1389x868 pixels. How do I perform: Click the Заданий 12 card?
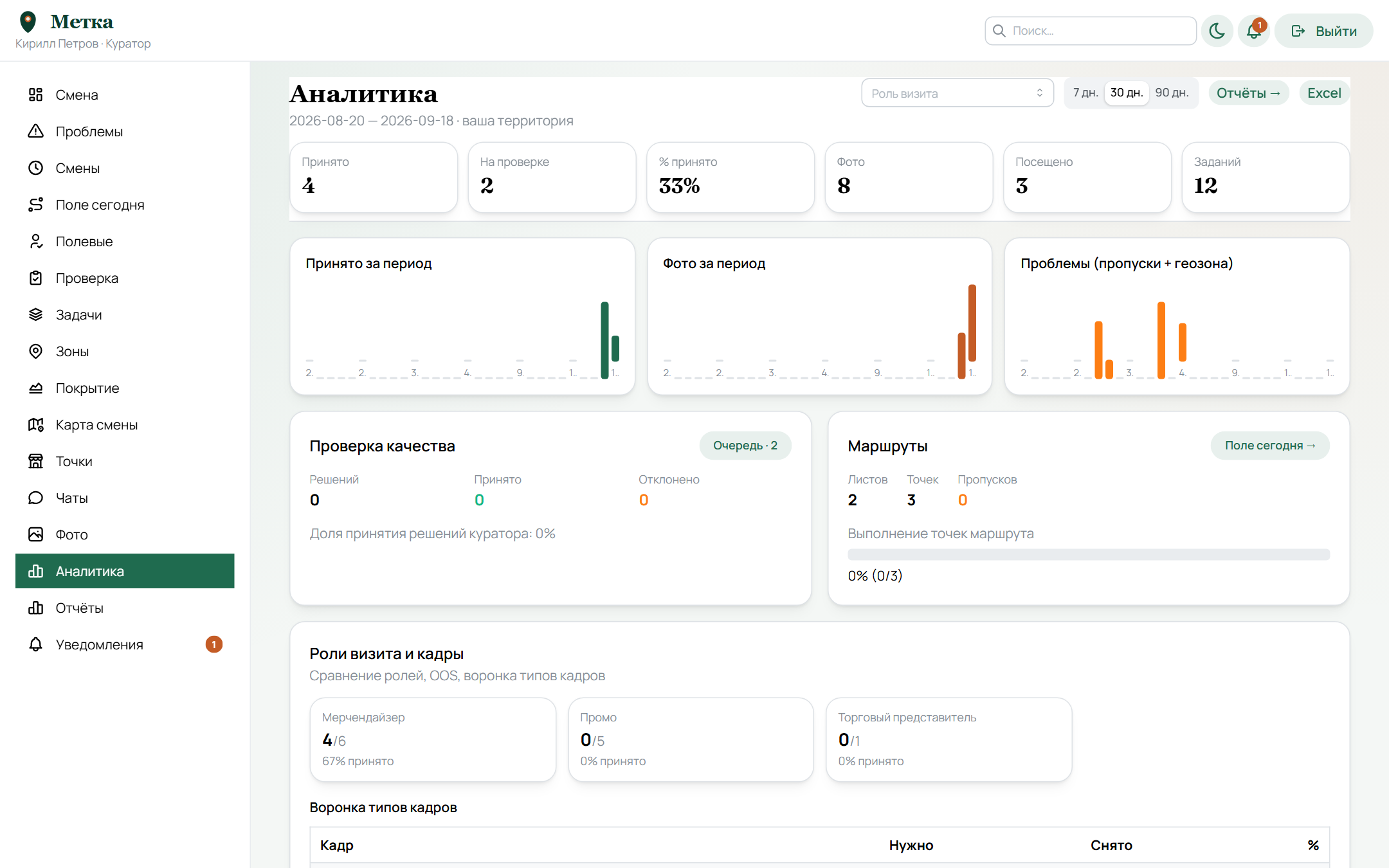(x=1266, y=177)
